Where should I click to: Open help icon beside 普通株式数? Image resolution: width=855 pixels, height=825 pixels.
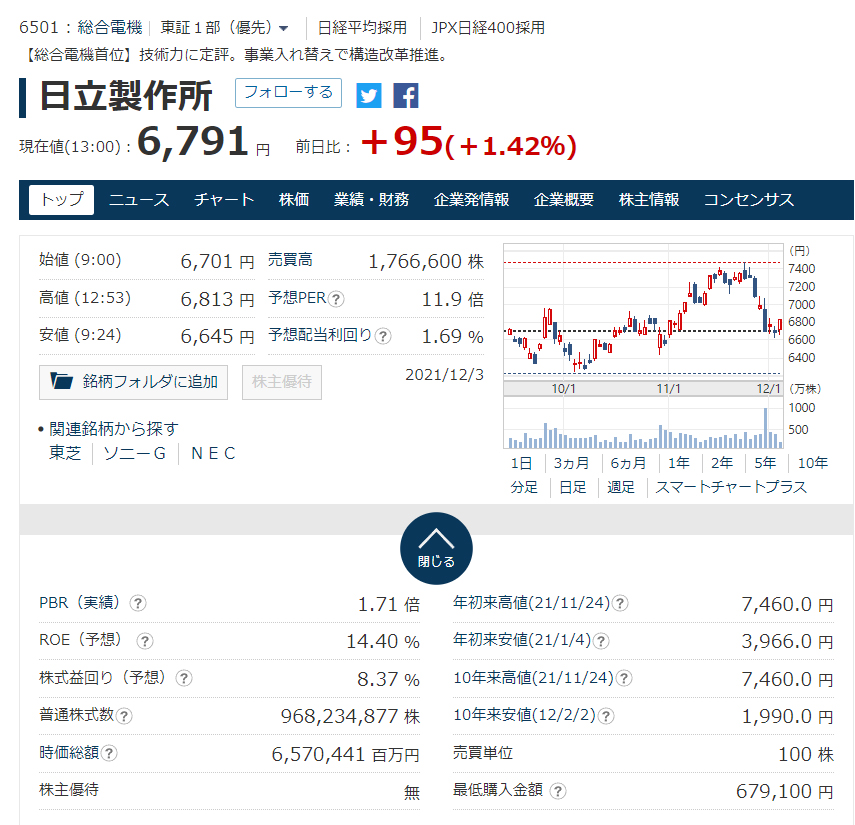pyautogui.click(x=124, y=715)
